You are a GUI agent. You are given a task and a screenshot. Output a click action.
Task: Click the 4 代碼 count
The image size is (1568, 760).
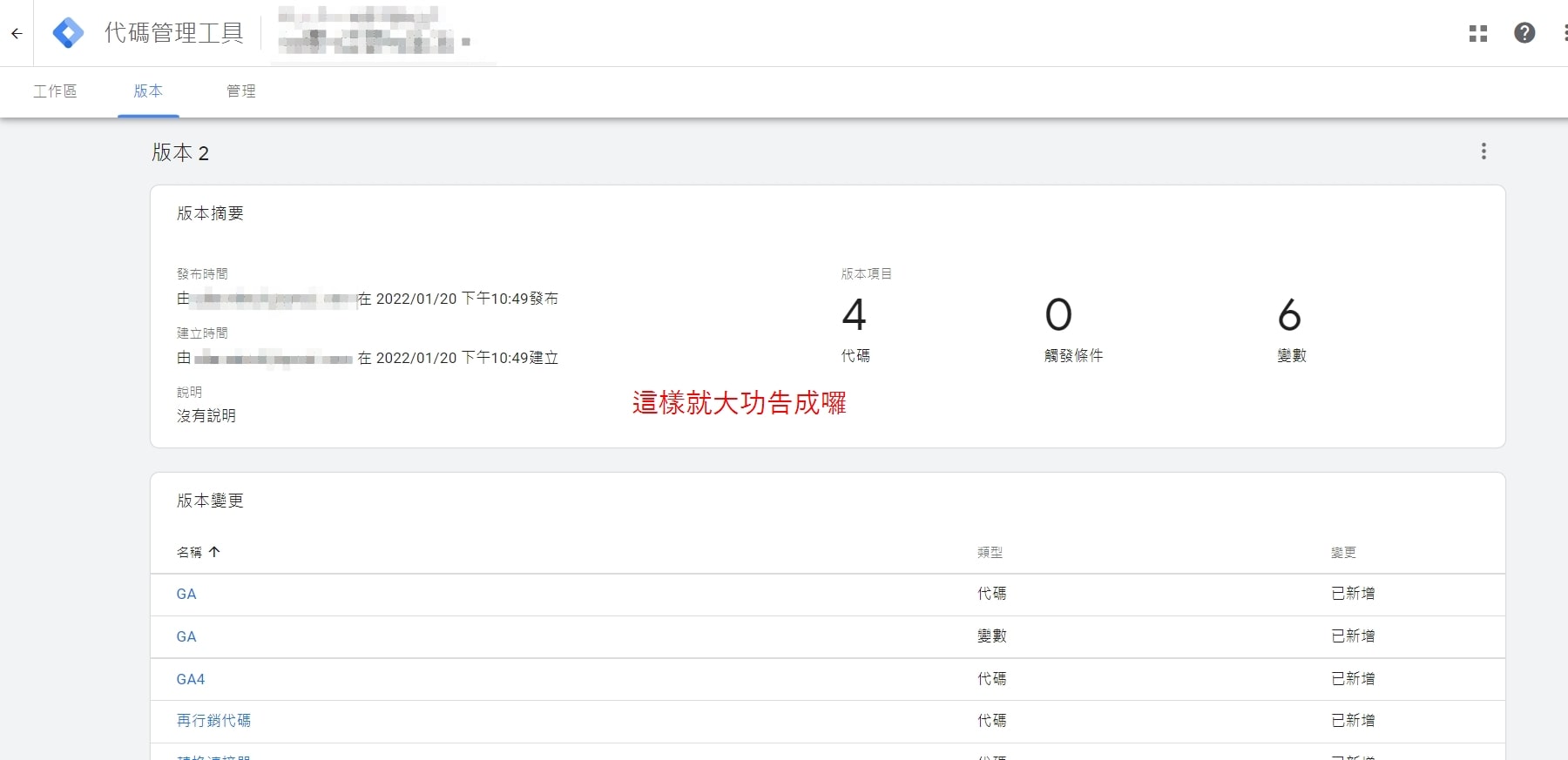(855, 329)
